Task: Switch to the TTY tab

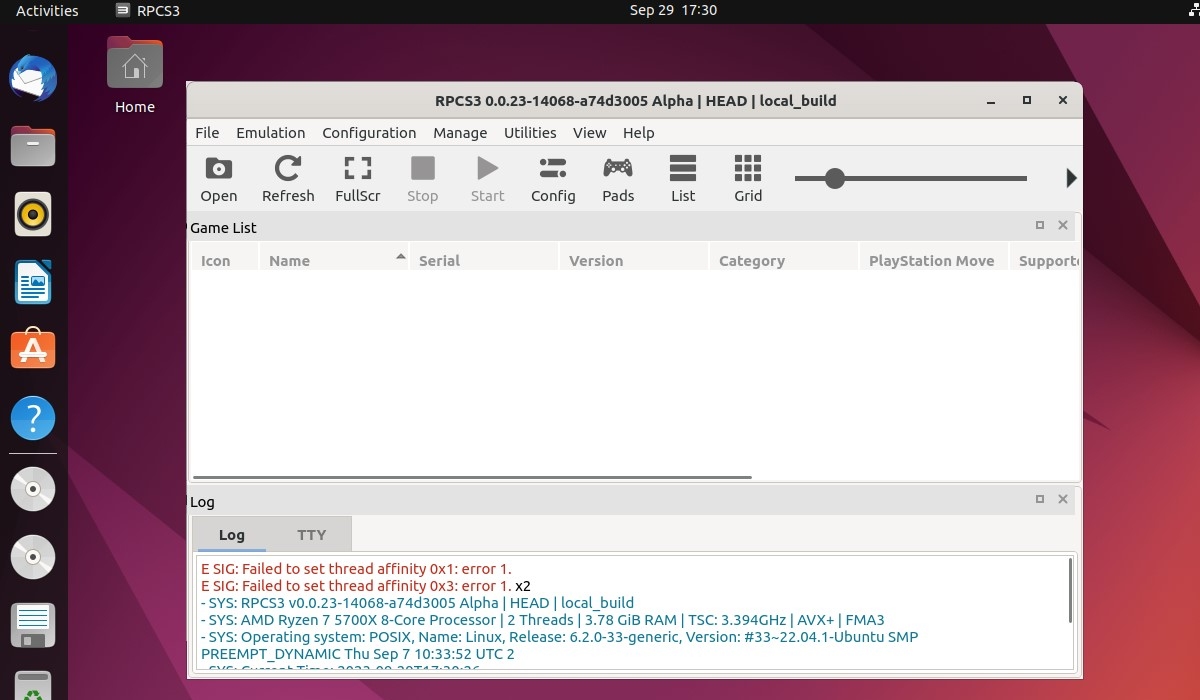Action: (311, 535)
